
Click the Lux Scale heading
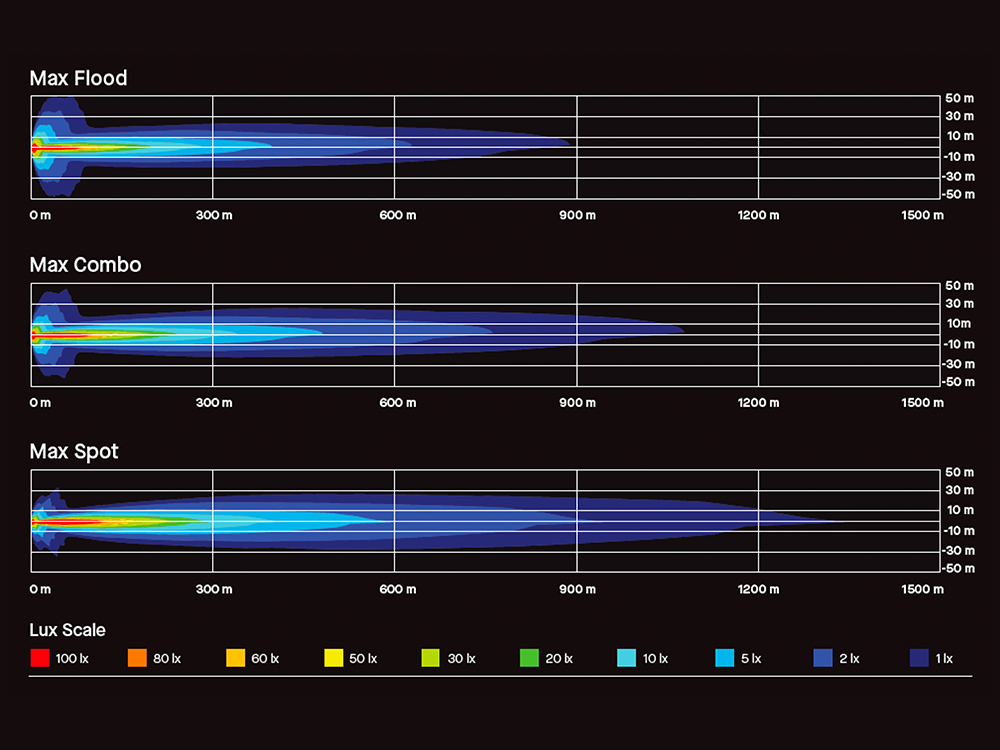pyautogui.click(x=67, y=630)
